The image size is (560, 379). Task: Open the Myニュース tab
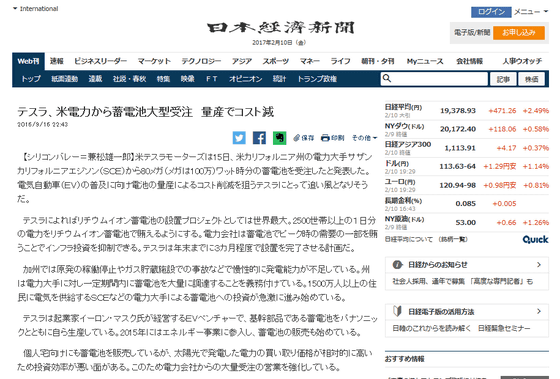(x=425, y=61)
